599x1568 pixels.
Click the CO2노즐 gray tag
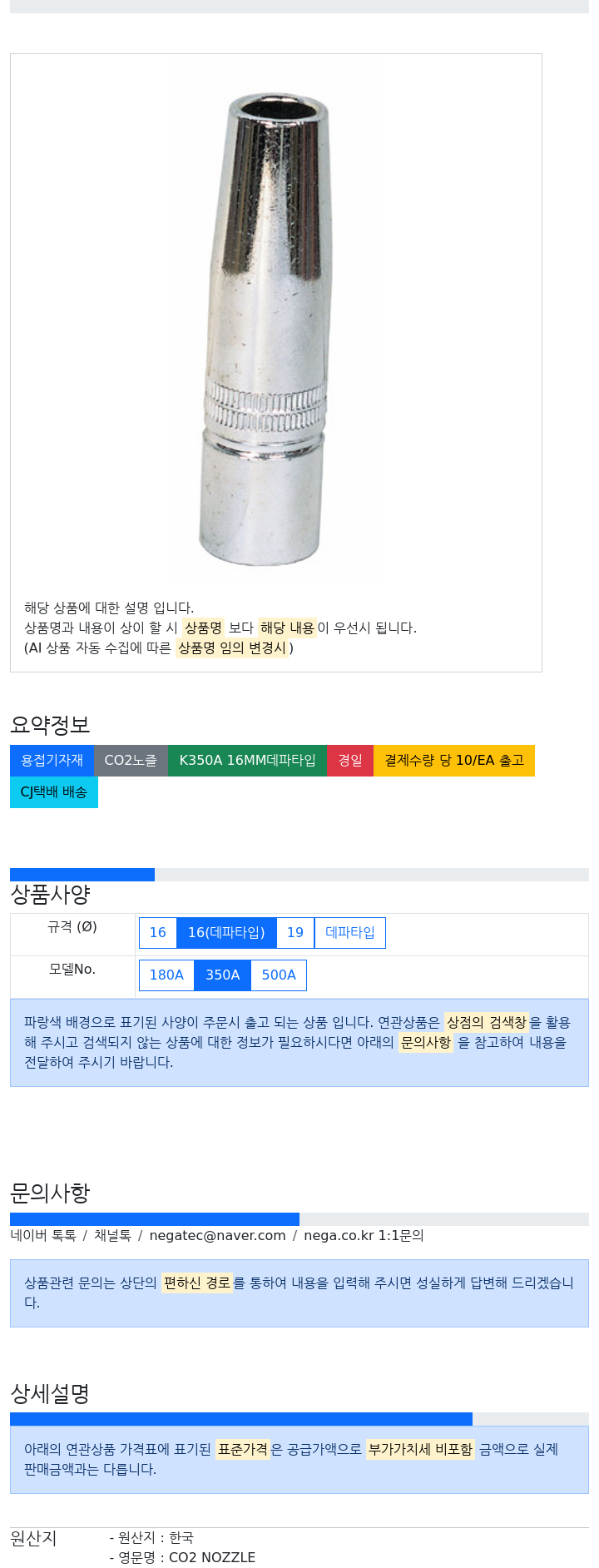131,761
